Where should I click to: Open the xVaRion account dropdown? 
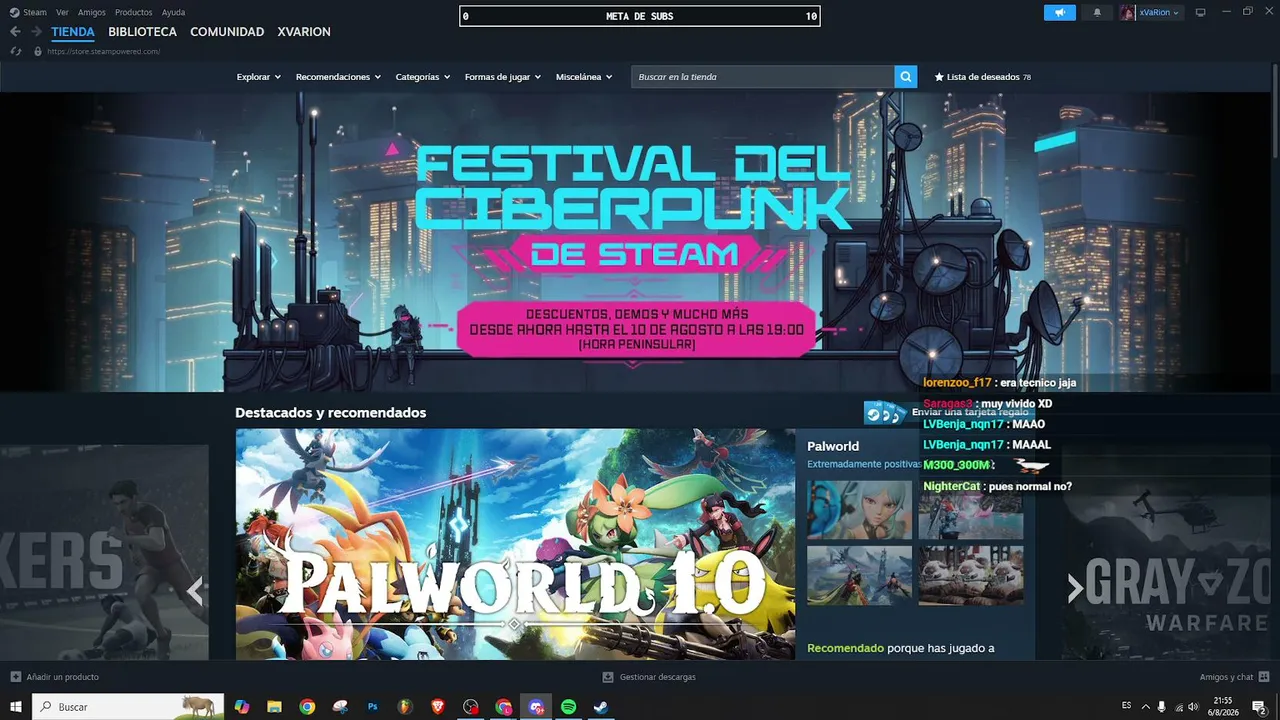[x=1150, y=12]
